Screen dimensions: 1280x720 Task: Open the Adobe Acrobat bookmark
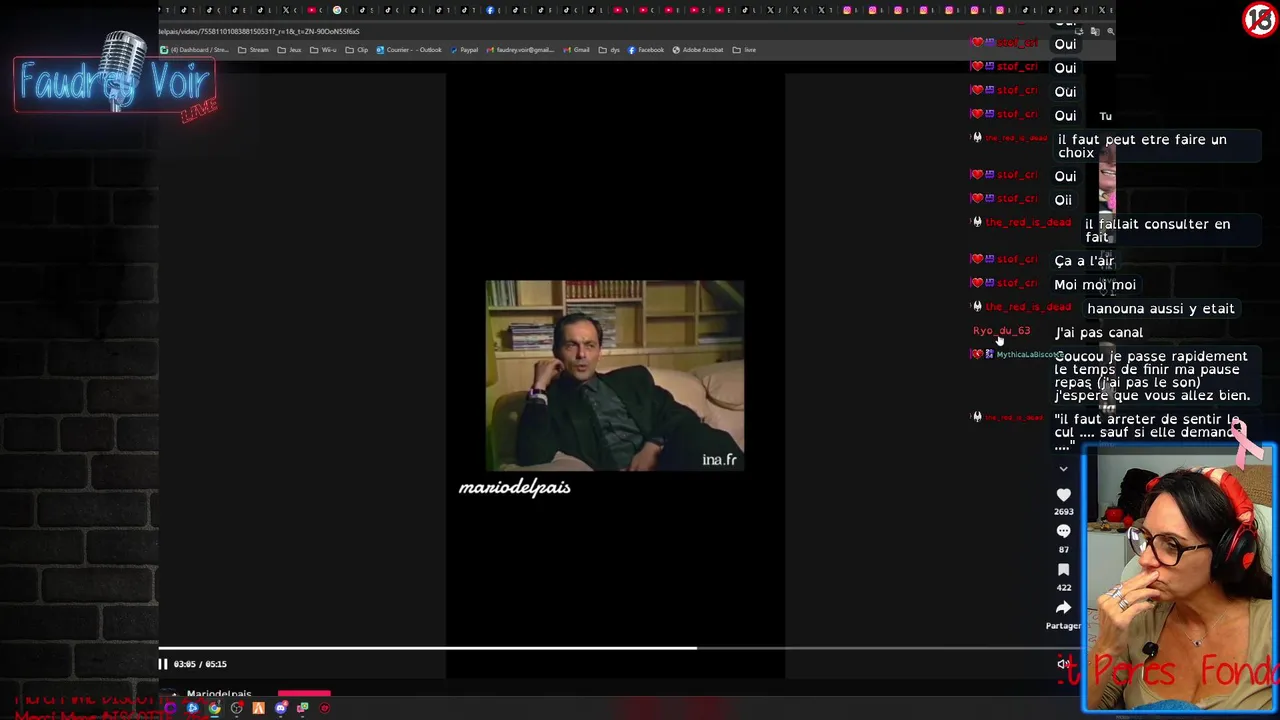[698, 50]
